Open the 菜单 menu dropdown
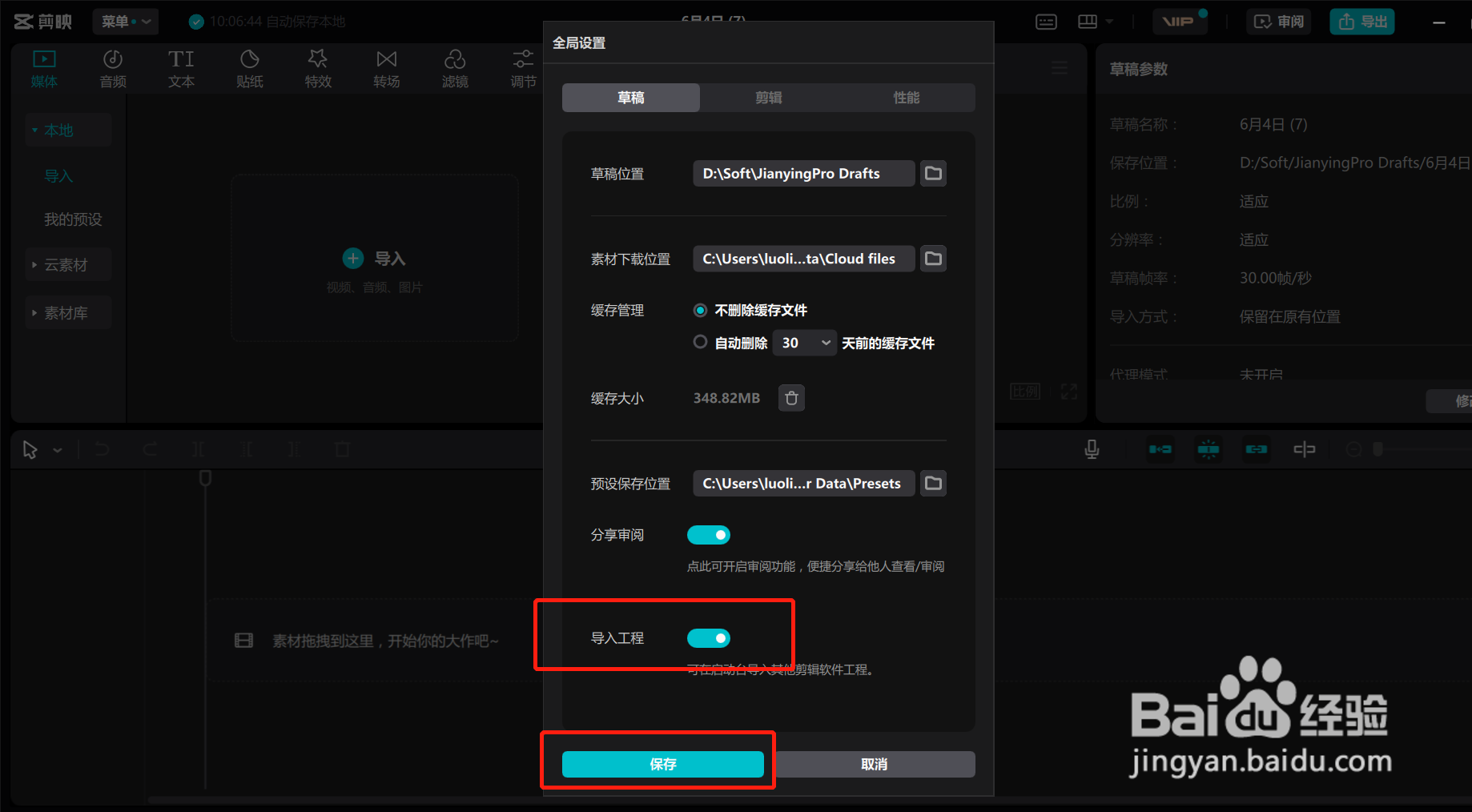 click(x=126, y=22)
